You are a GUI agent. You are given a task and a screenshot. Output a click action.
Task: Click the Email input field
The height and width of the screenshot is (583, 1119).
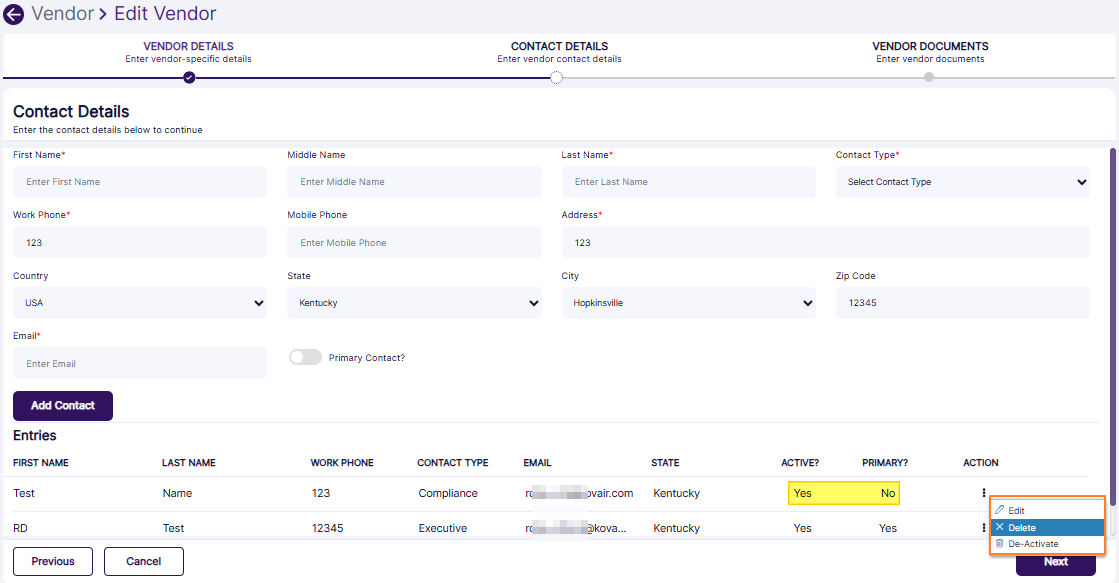coord(140,364)
